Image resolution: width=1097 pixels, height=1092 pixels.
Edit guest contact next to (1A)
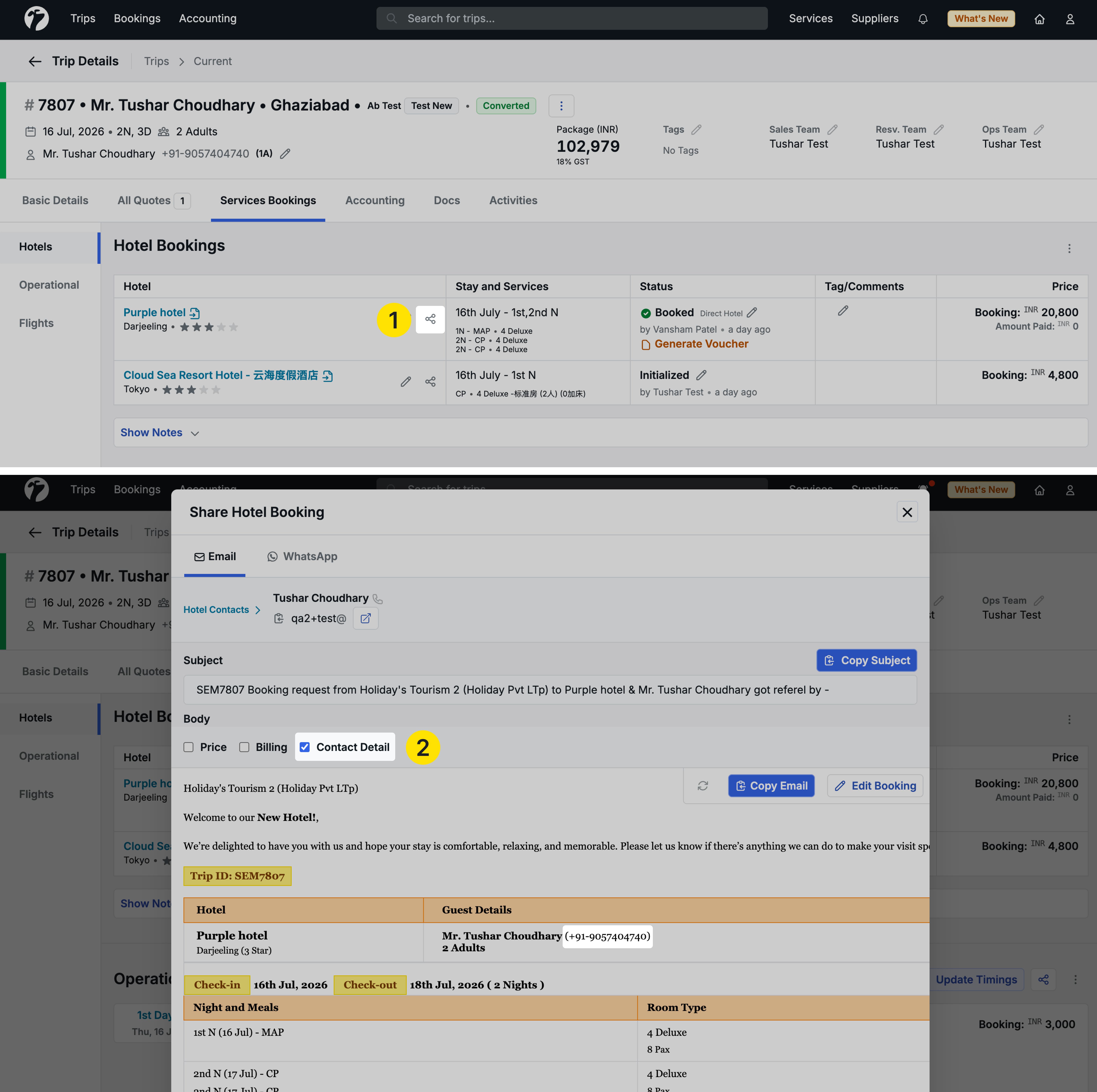285,154
